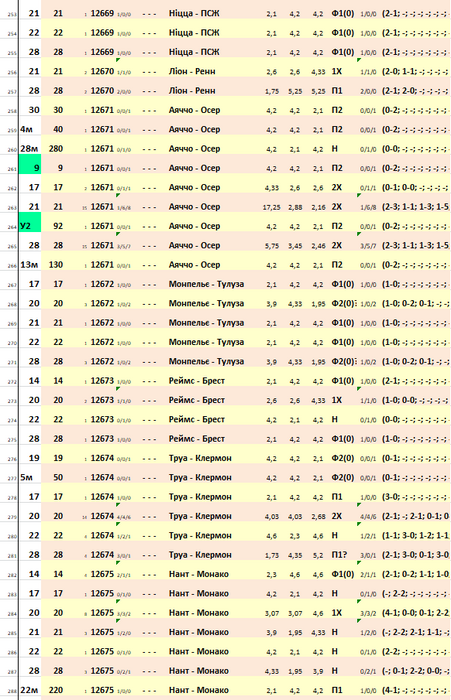This screenshot has height=700, width=451.
Task: Select the 1X outcome in Реймс - Брест row
Action: pos(337,400)
